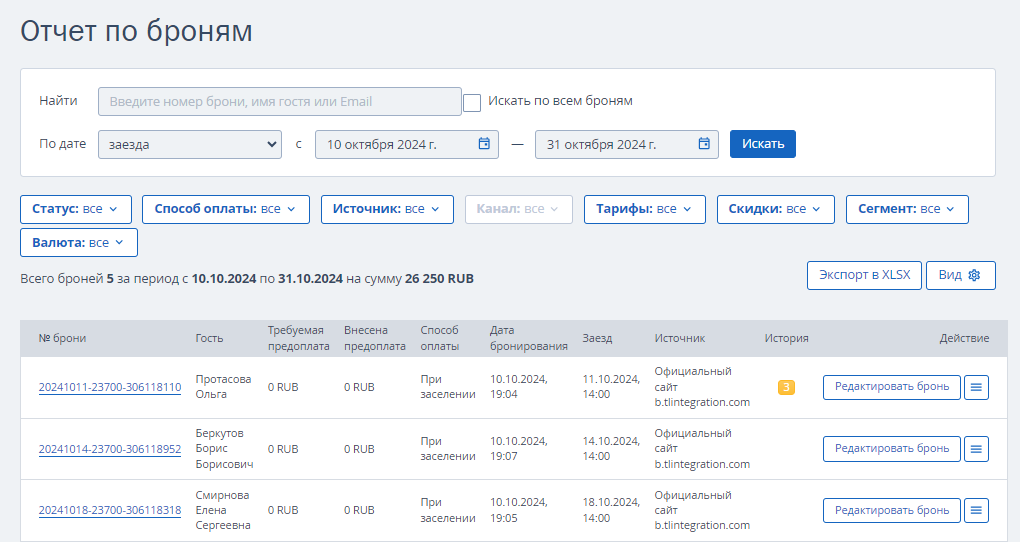Click Требуемая предоплата column header
Screen dimensions: 1020x542
(298, 338)
